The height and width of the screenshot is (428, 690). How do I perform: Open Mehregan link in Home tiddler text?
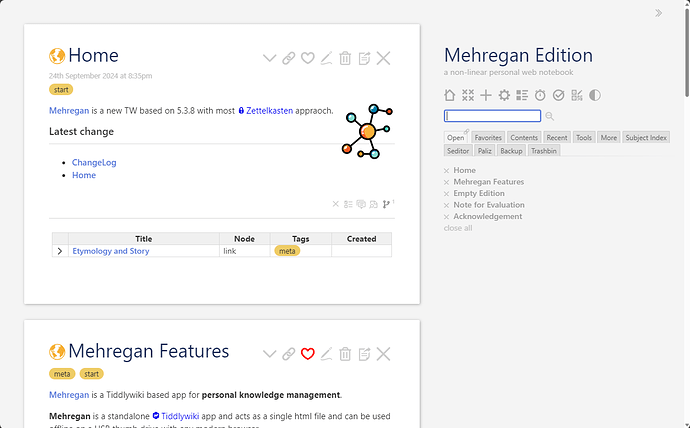point(69,111)
